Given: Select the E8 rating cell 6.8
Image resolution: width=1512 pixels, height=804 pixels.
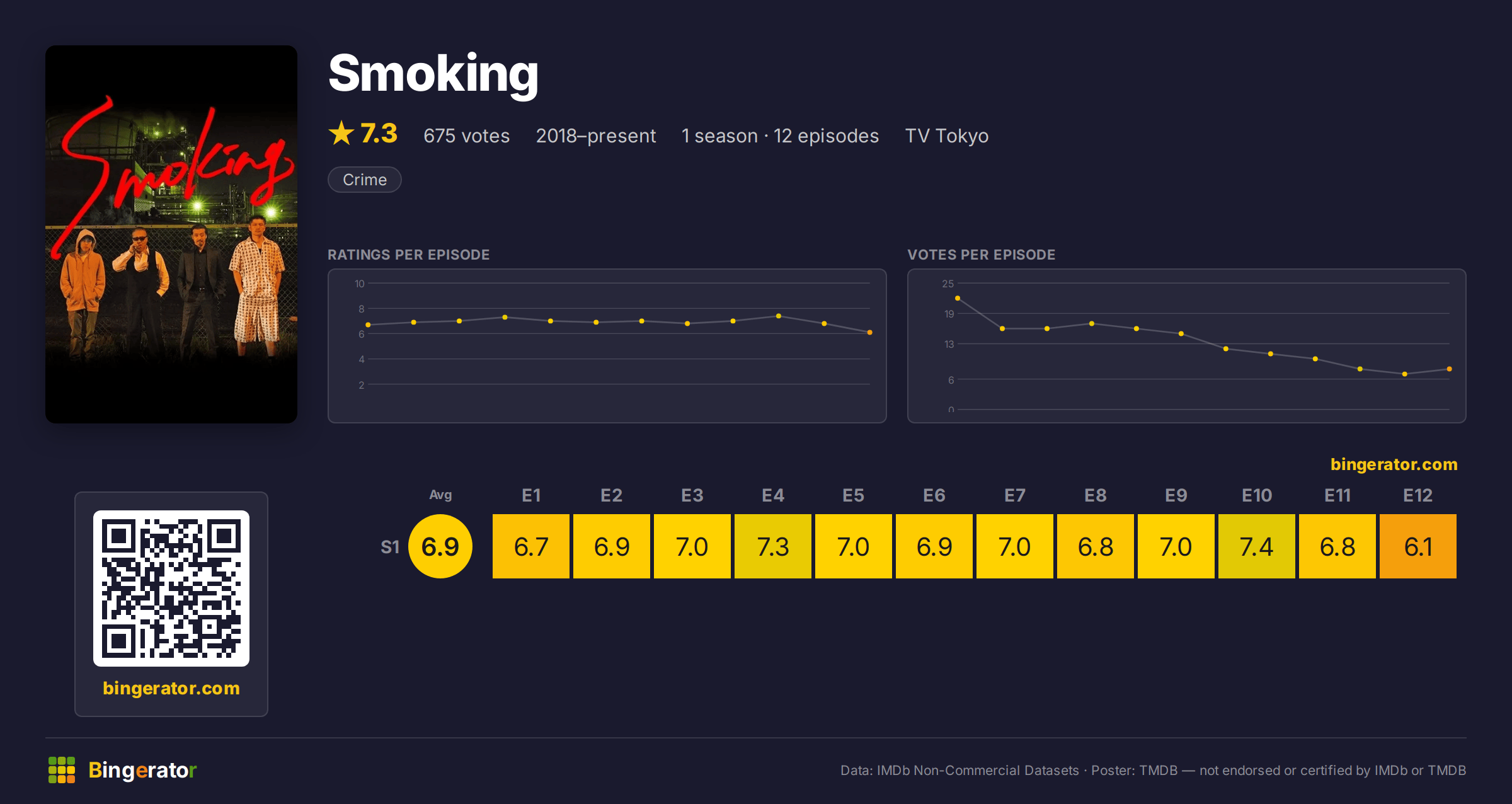Looking at the screenshot, I should point(1096,546).
